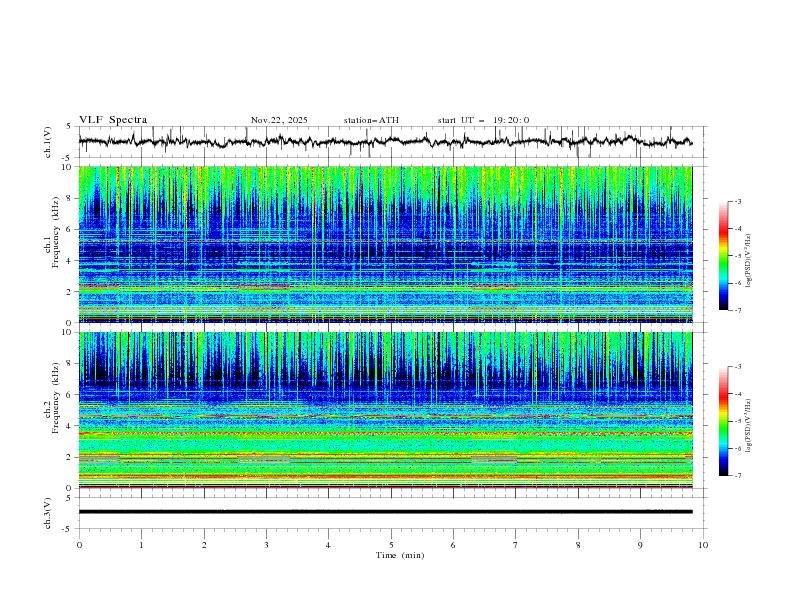Click the ch.2 spectrogram color bar
Viewport: 792px width, 612px height.
[723, 421]
